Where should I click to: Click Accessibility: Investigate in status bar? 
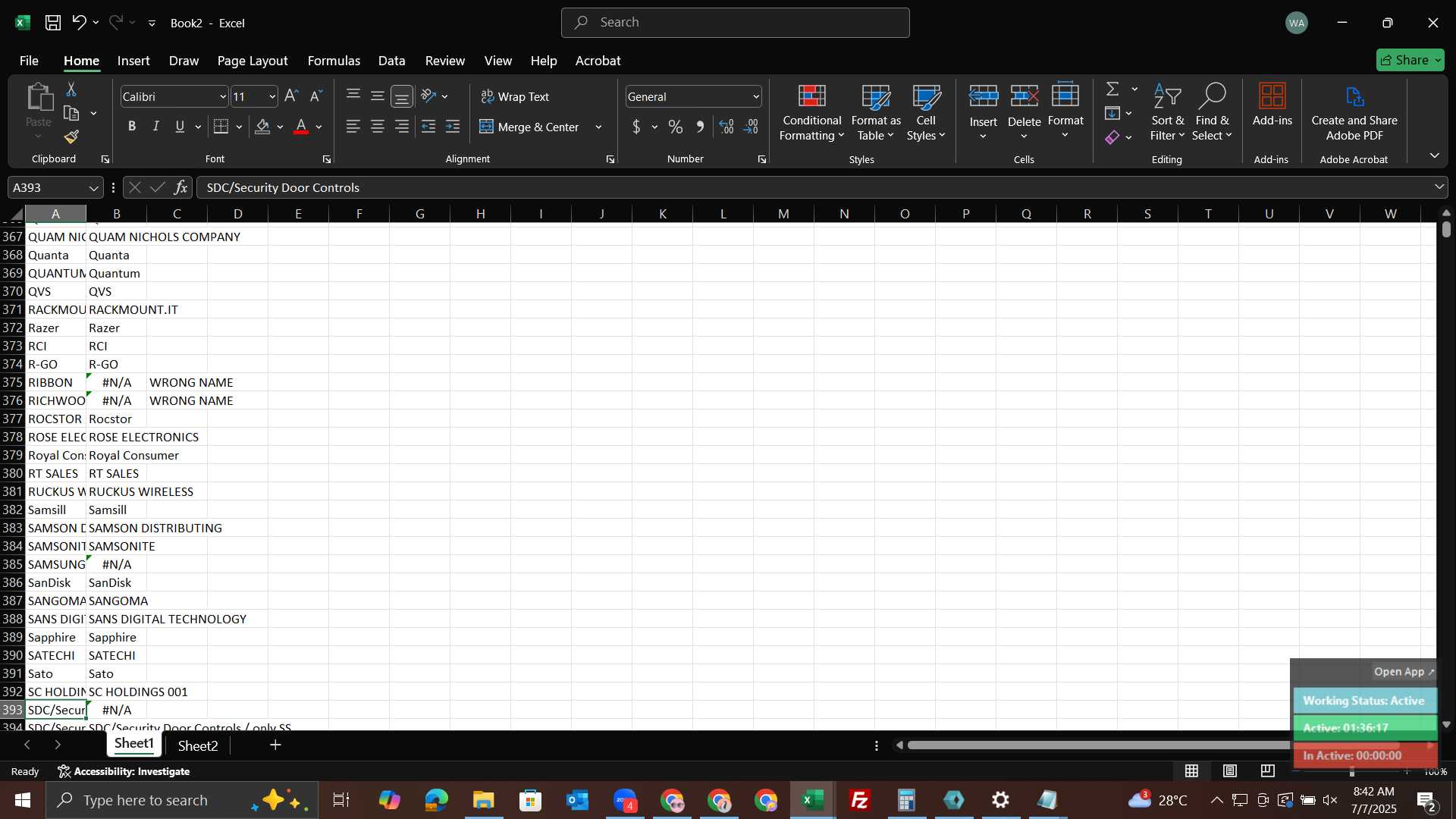124,771
